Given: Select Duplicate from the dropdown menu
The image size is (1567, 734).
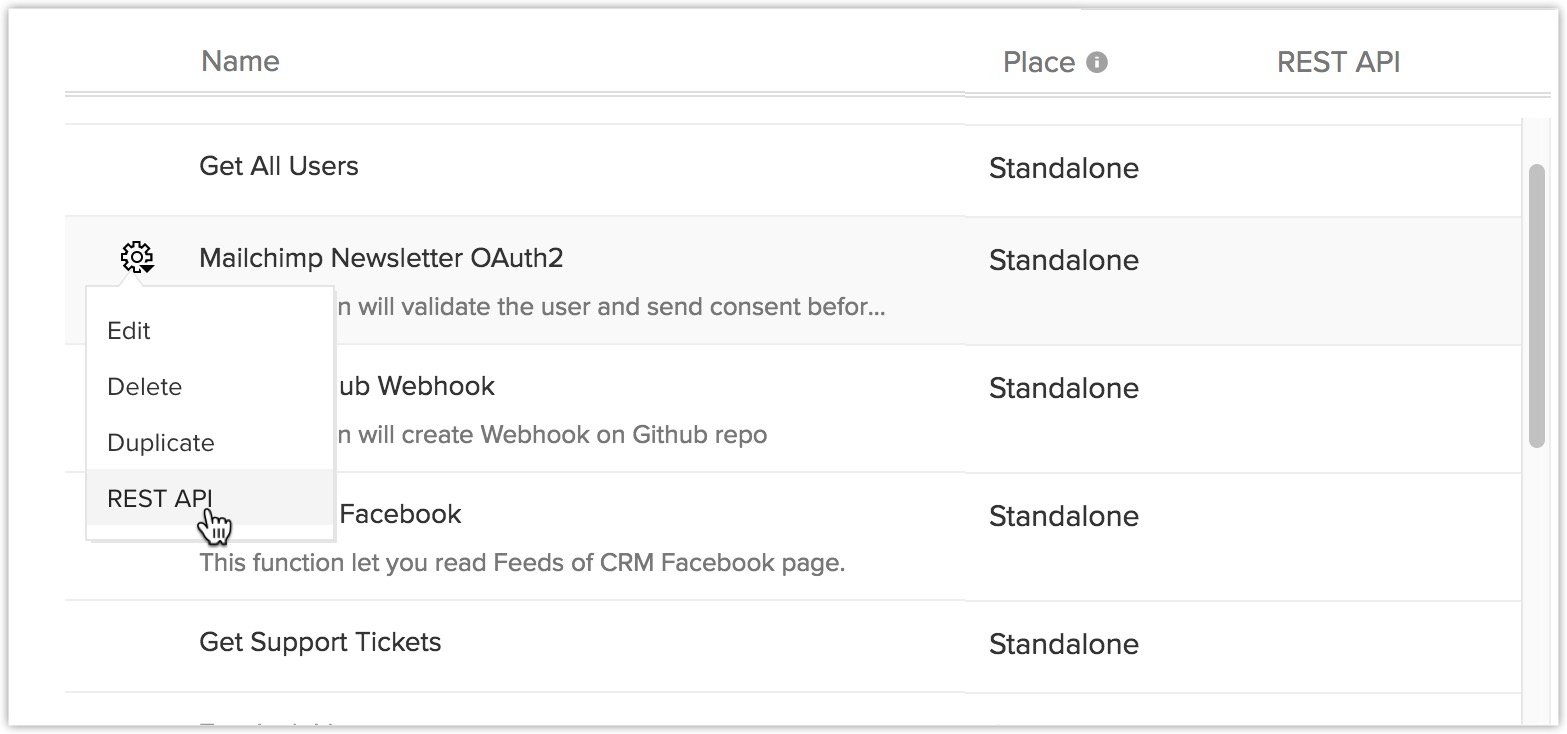Looking at the screenshot, I should click(161, 443).
